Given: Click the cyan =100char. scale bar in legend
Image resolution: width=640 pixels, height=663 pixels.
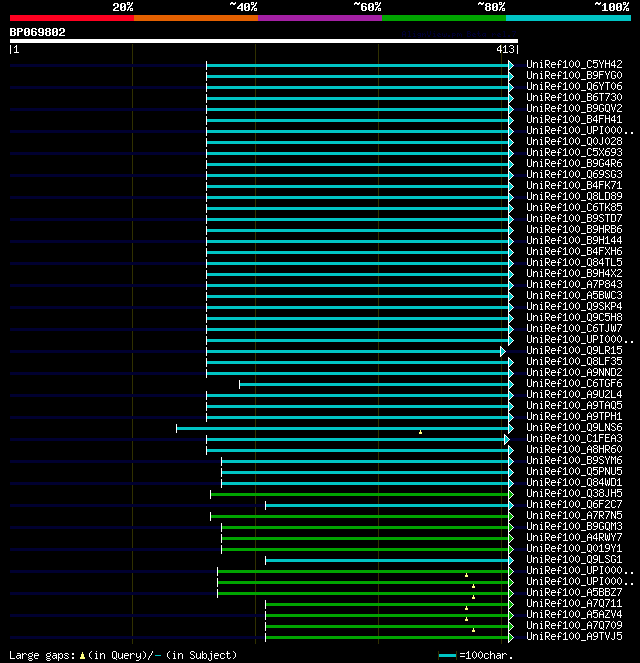Looking at the screenshot, I should pos(447,655).
